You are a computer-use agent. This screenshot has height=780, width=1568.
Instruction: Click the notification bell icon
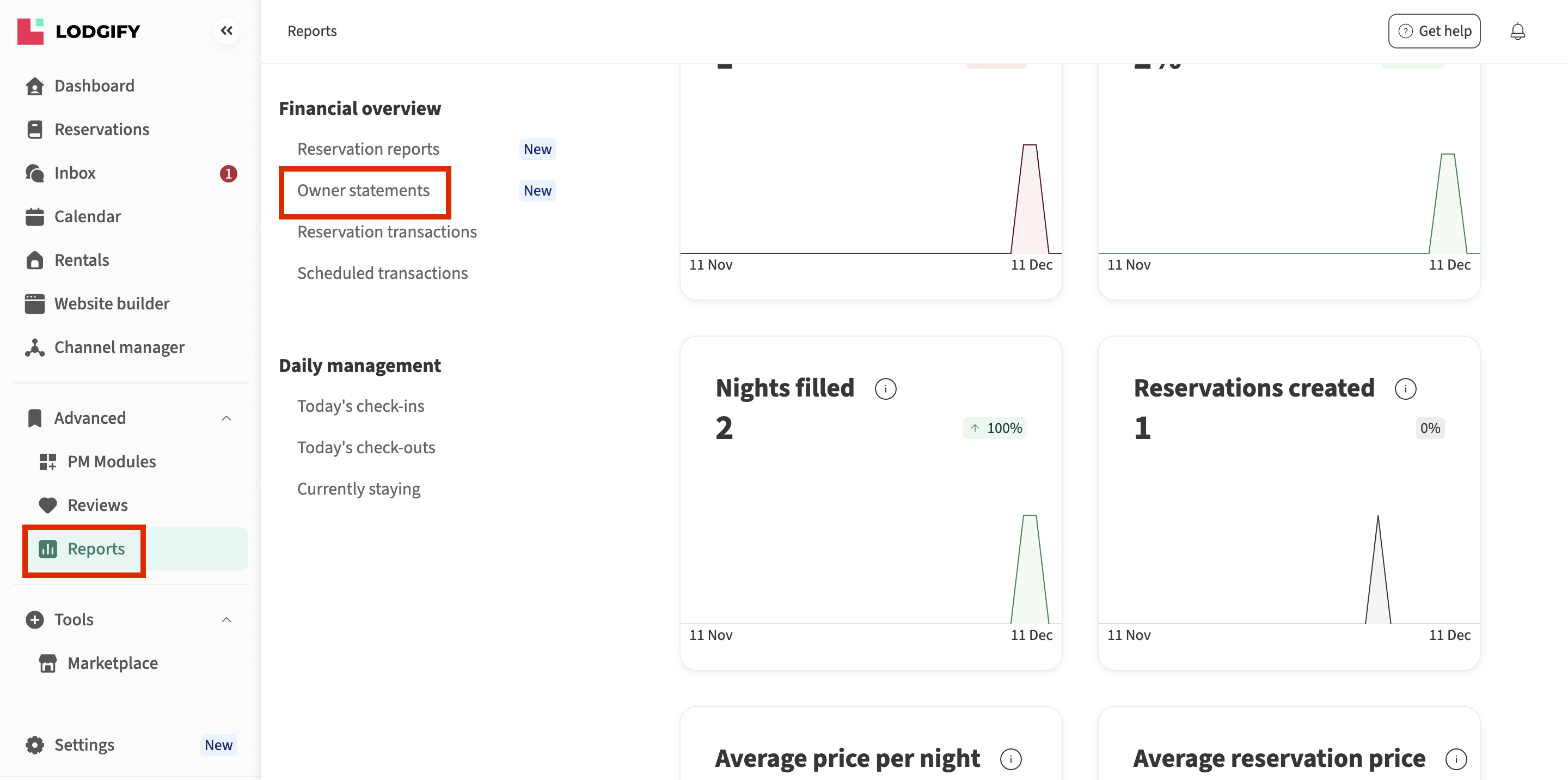[1517, 31]
